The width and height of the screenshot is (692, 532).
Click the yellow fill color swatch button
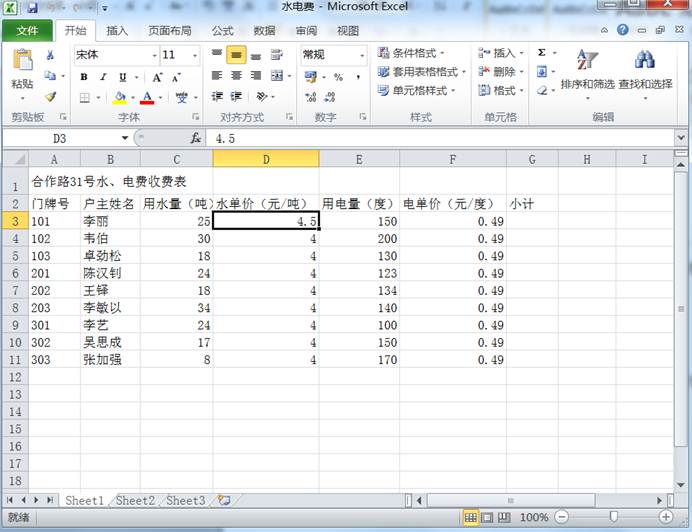[x=120, y=98]
